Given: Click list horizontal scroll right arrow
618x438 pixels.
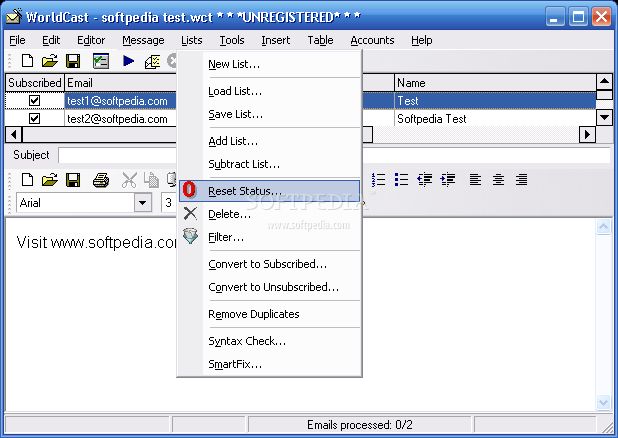Looking at the screenshot, I should pyautogui.click(x=587, y=134).
